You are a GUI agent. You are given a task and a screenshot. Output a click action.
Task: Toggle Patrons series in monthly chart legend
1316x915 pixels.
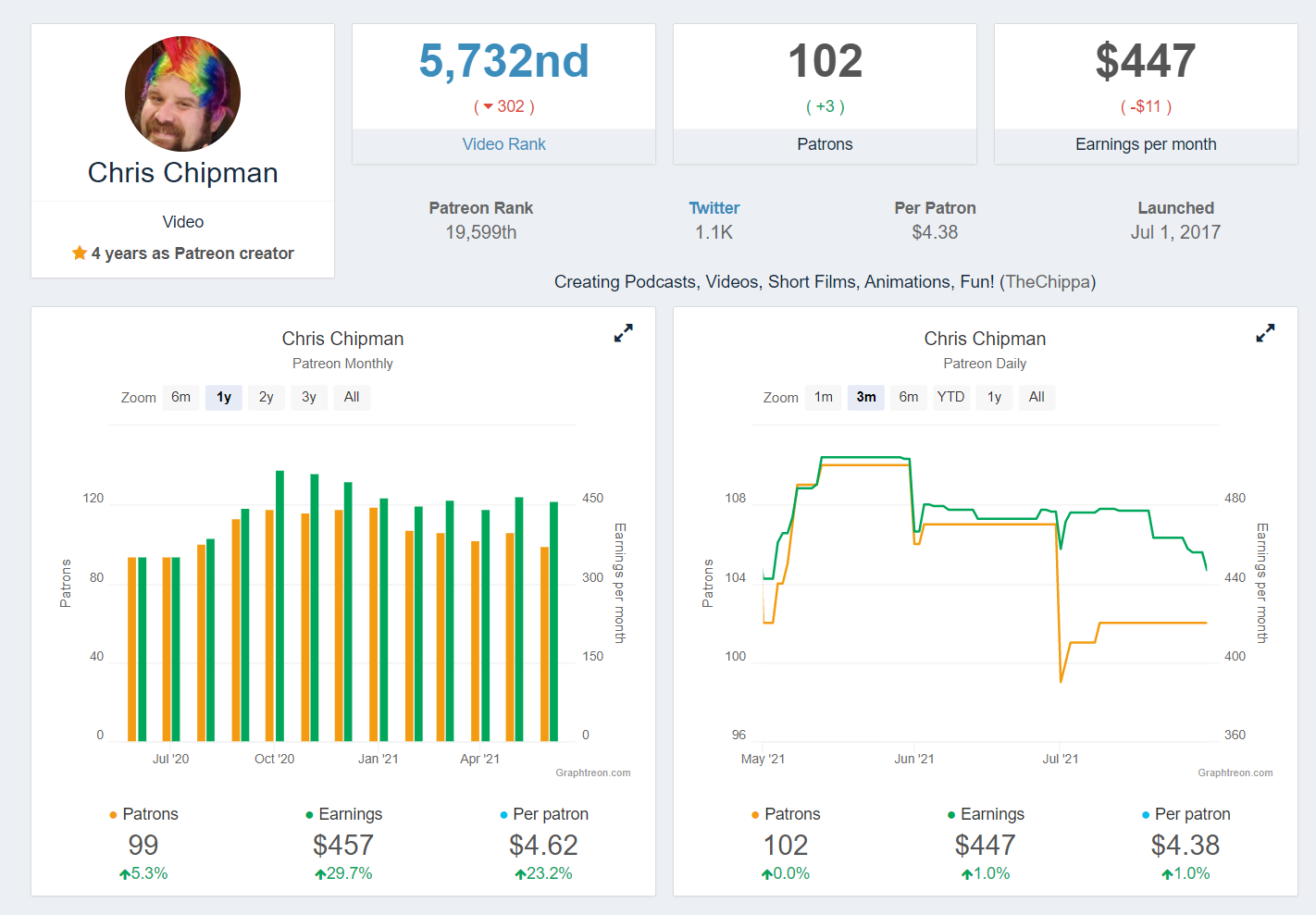pyautogui.click(x=143, y=814)
